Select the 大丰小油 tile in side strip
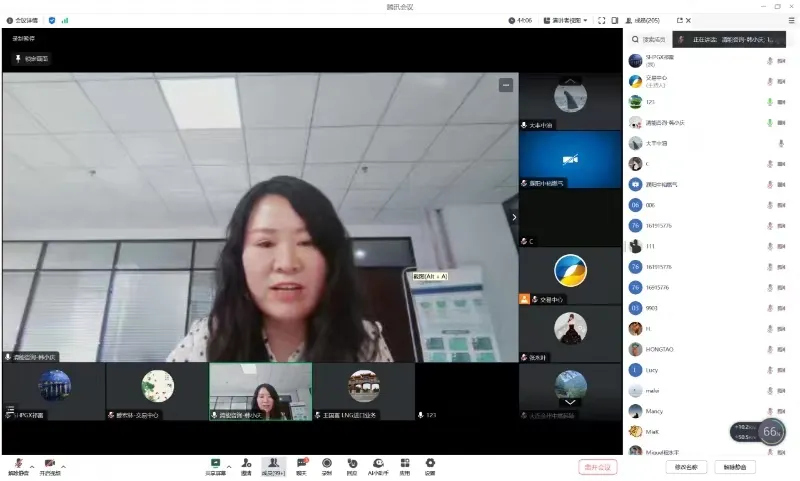 [570, 102]
